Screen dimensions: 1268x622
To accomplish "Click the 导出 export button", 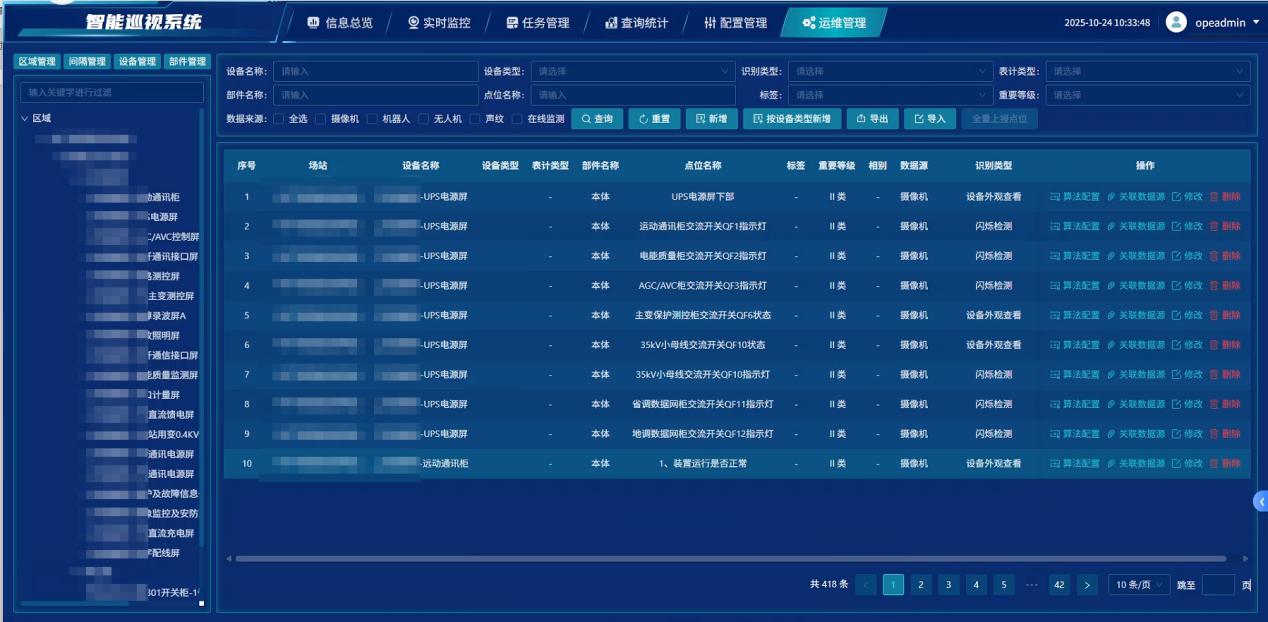I will pos(872,119).
